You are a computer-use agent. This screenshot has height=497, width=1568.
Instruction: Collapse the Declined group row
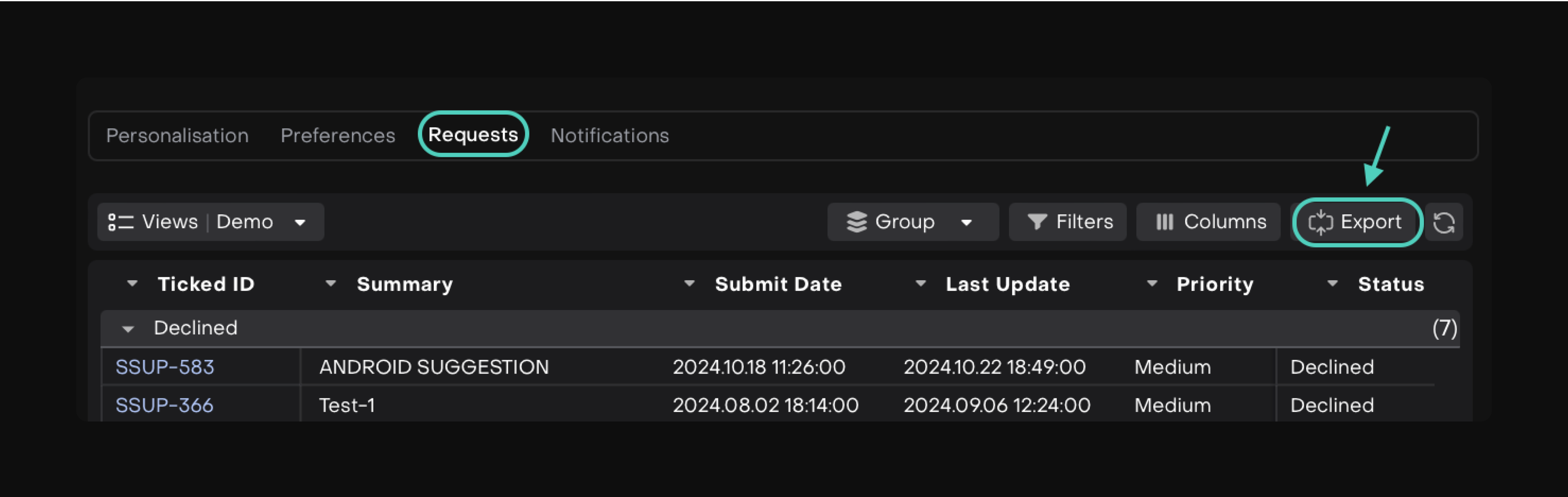point(128,329)
